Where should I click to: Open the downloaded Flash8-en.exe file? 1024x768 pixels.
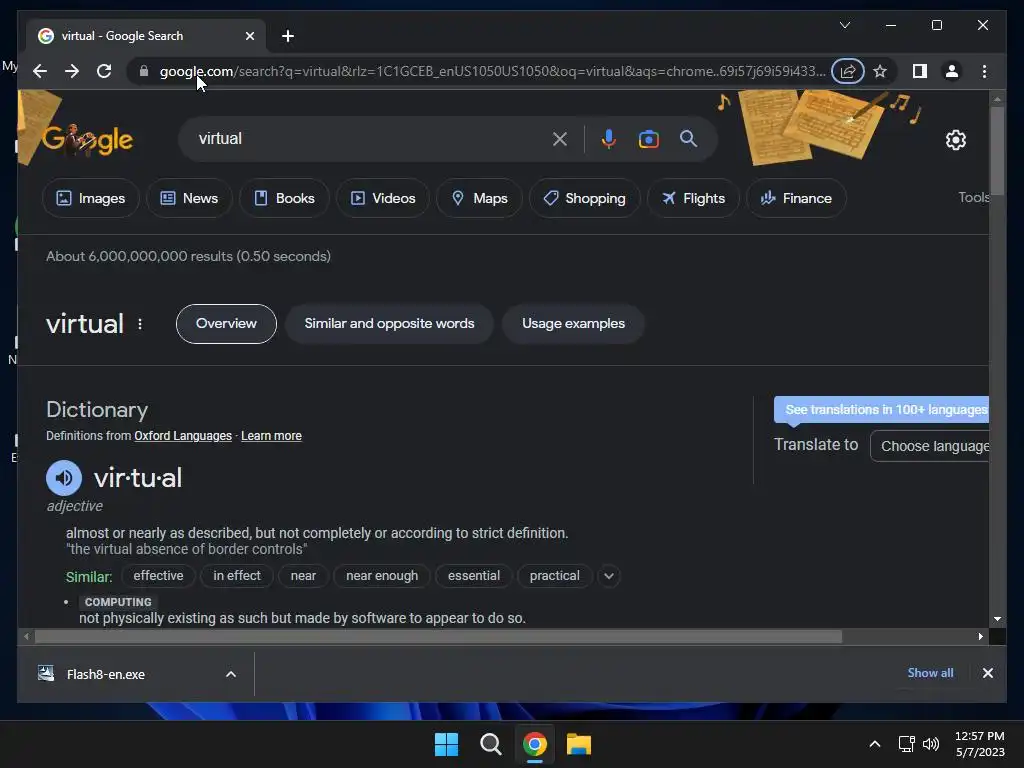coord(106,674)
